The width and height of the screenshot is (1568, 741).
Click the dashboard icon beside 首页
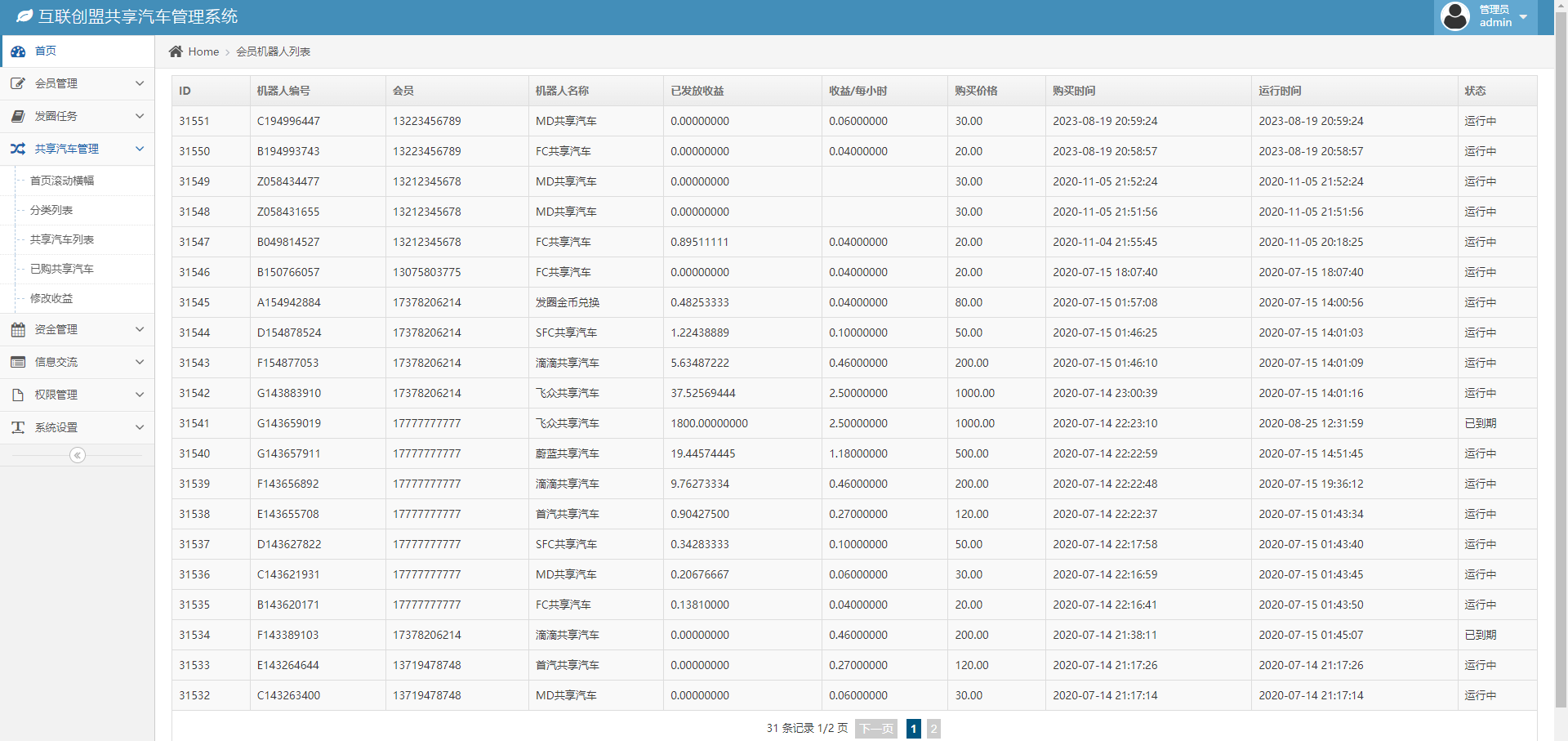[18, 51]
